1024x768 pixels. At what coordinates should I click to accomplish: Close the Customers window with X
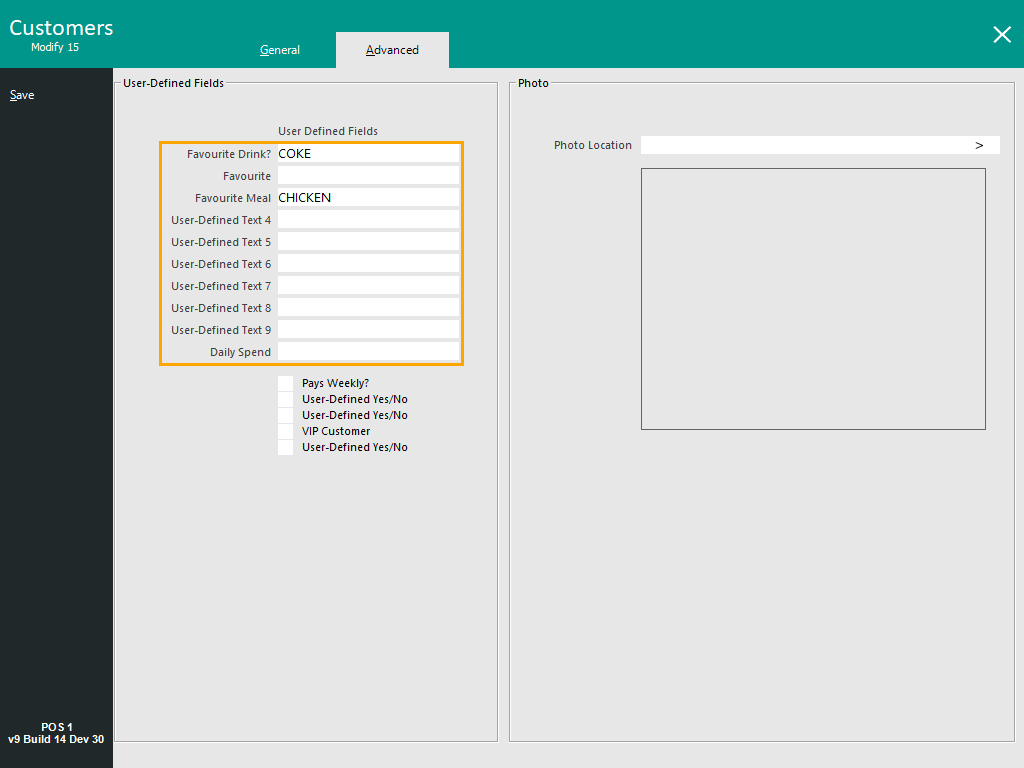1001,34
